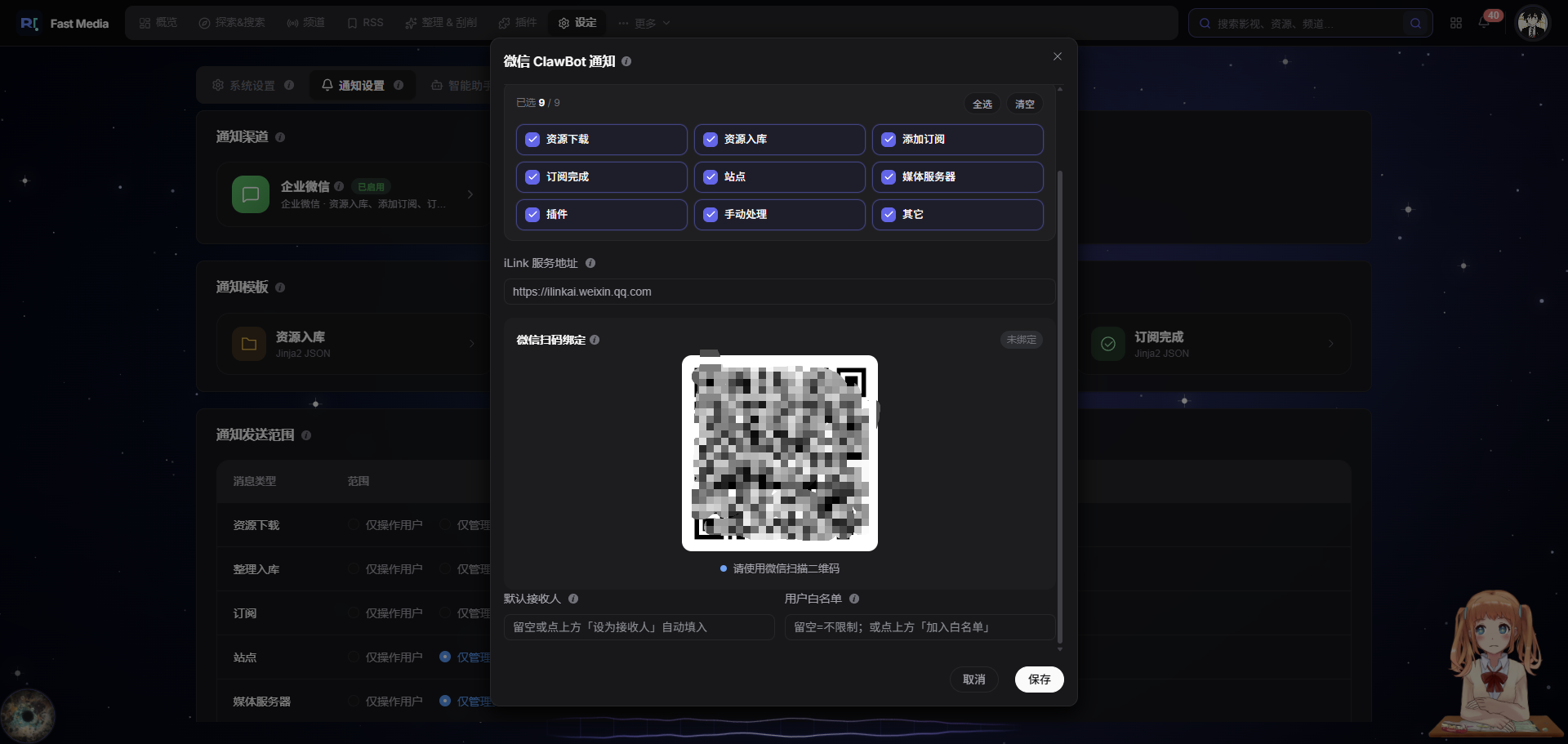Click the 全选 select-all button
The width and height of the screenshot is (1568, 744).
(x=982, y=104)
